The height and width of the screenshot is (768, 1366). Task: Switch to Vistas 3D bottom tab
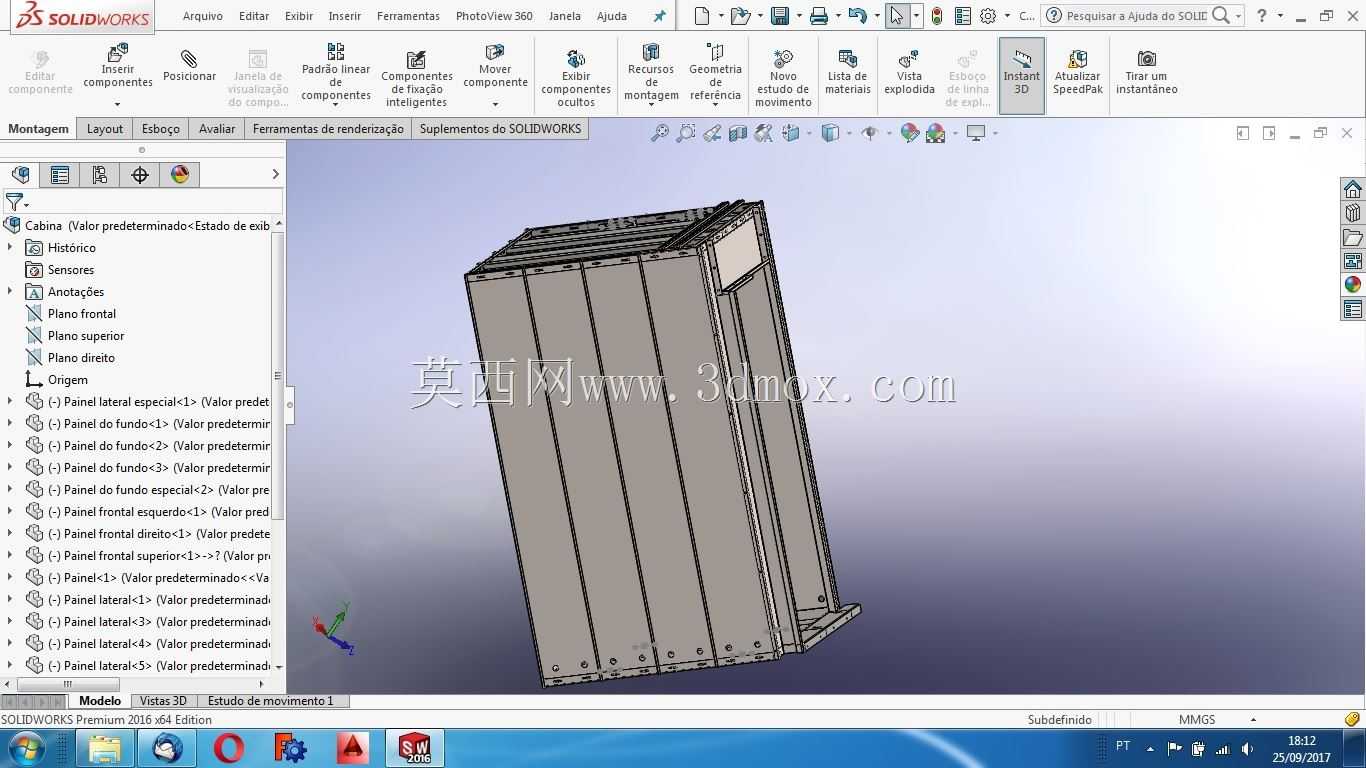point(163,701)
